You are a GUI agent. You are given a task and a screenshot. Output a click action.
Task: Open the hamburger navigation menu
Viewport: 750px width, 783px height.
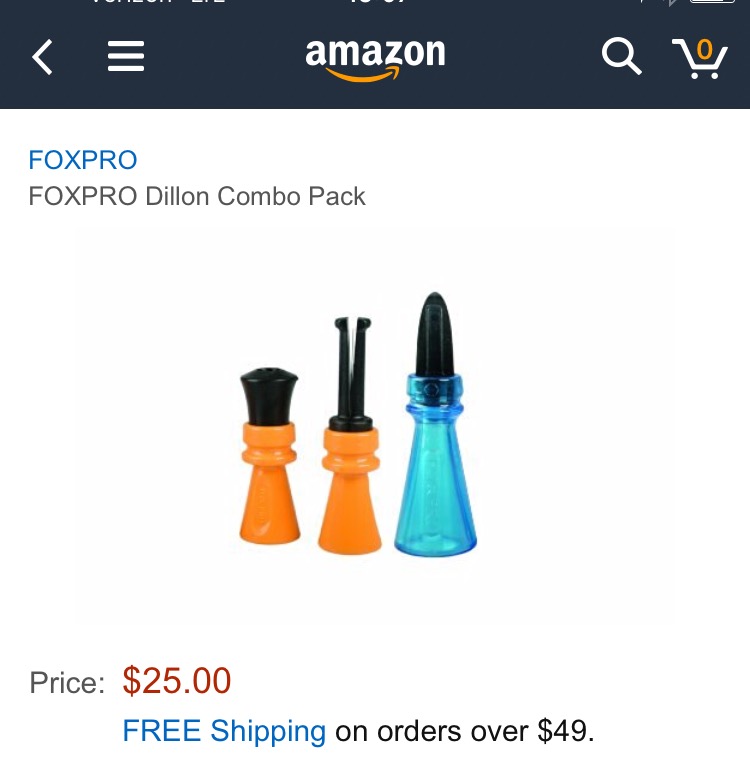coord(126,56)
